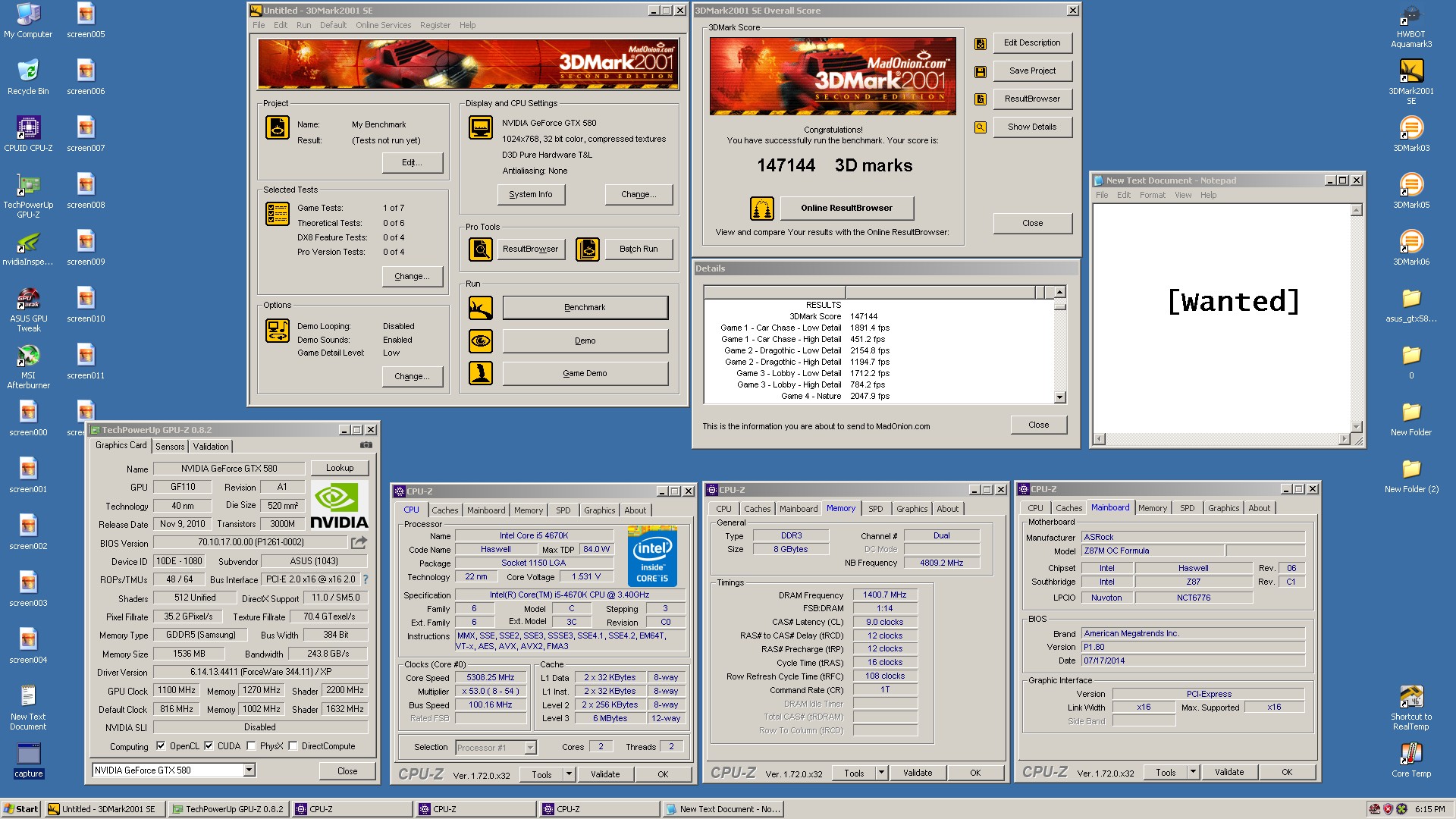1456x819 pixels.
Task: Click Lookup button in GPU-Z
Action: [x=339, y=468]
